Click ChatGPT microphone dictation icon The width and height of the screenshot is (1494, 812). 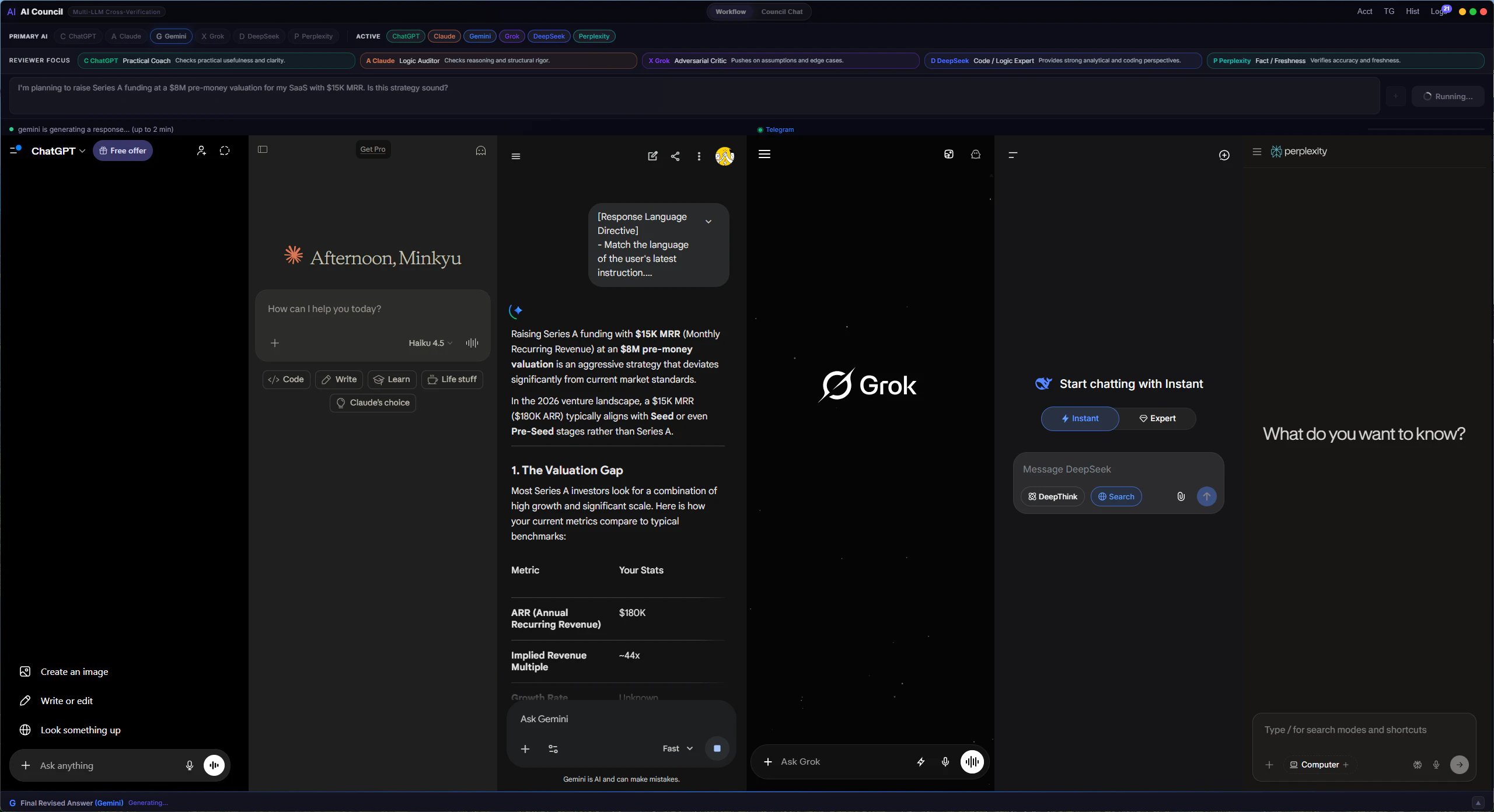coord(190,765)
